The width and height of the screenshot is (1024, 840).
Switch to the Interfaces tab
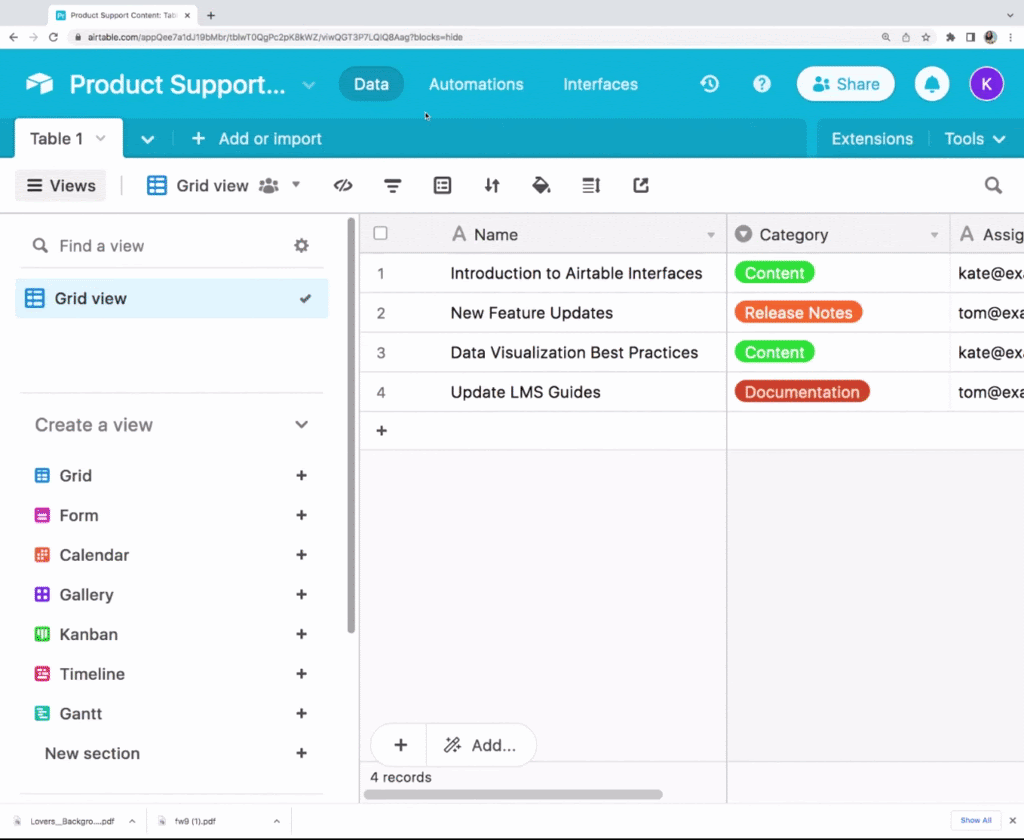pos(600,84)
